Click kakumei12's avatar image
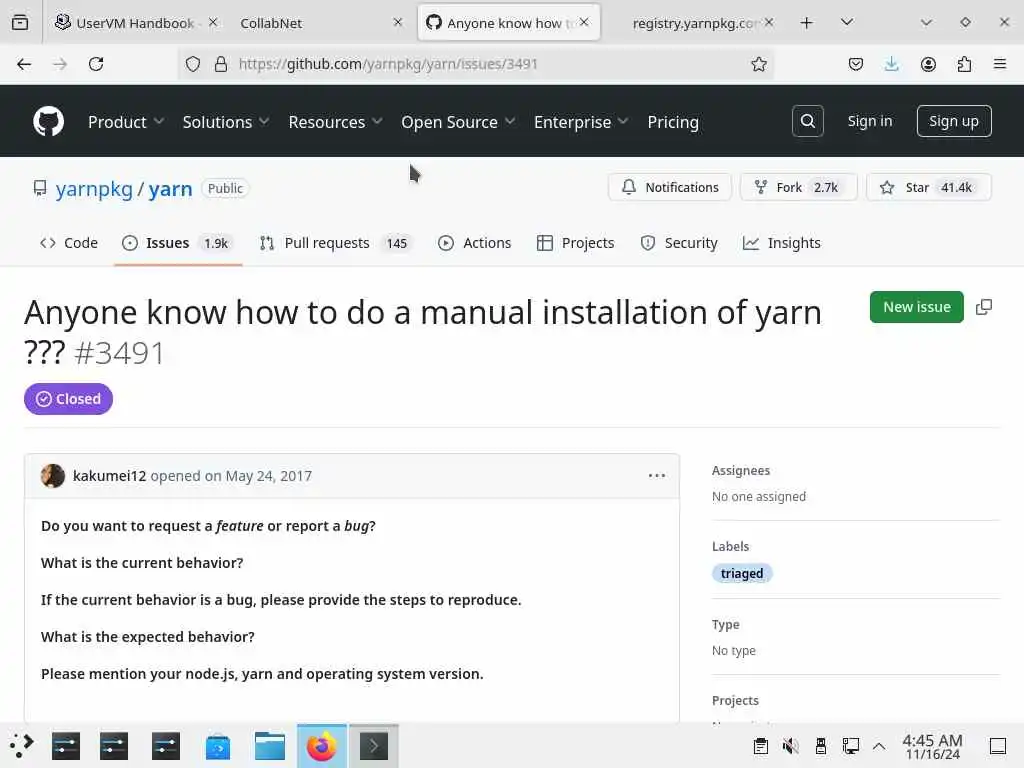This screenshot has width=1024, height=768. [53, 475]
